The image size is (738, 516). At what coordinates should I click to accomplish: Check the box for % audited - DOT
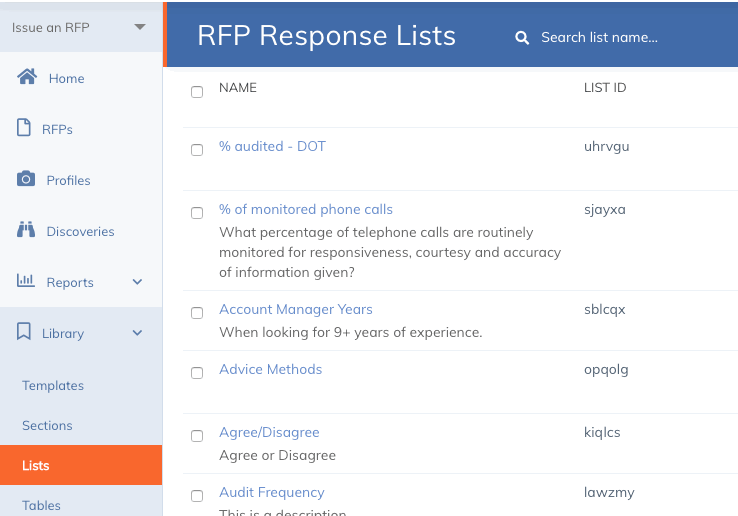197,150
